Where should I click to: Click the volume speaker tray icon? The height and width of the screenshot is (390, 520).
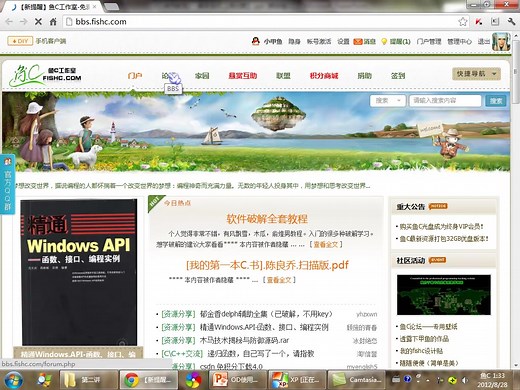464,380
